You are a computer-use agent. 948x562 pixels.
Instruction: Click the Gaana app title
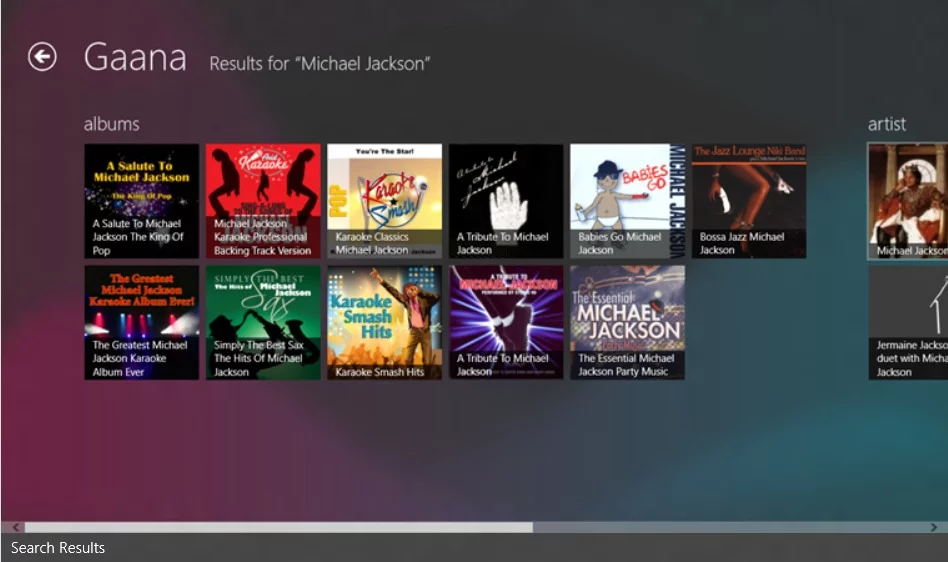135,57
